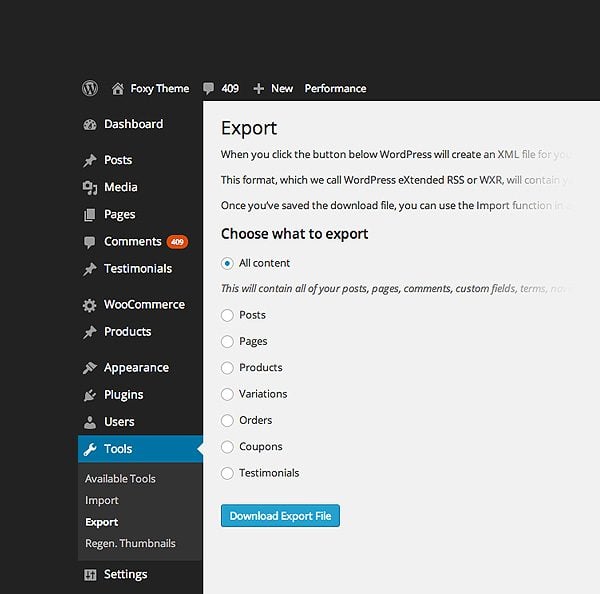This screenshot has width=600, height=594.
Task: Select the All content radio button
Action: pos(227,263)
